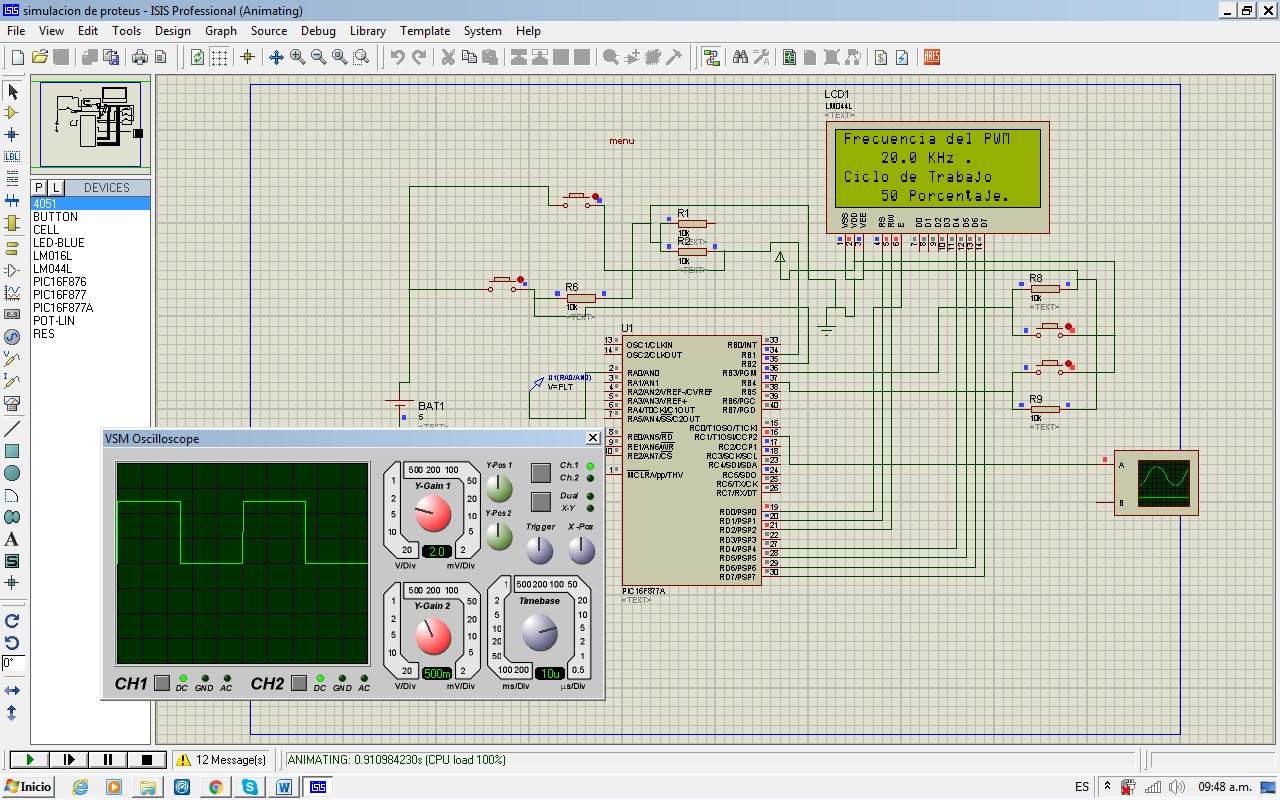Adjust the Timebase knob on the oscilloscope
1280x800 pixels.
(x=538, y=633)
